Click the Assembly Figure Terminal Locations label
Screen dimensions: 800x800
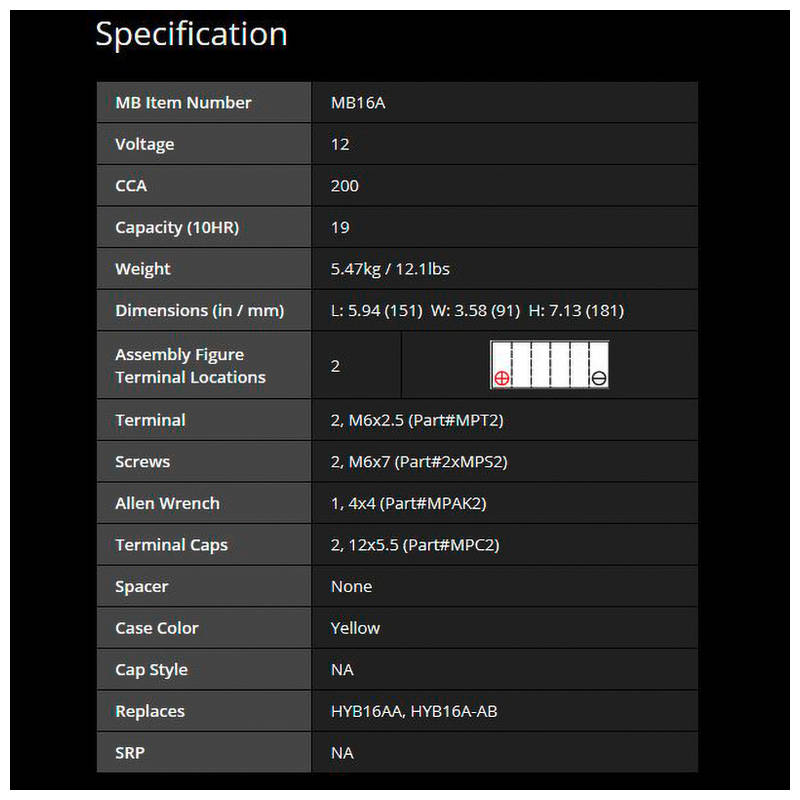click(x=190, y=366)
